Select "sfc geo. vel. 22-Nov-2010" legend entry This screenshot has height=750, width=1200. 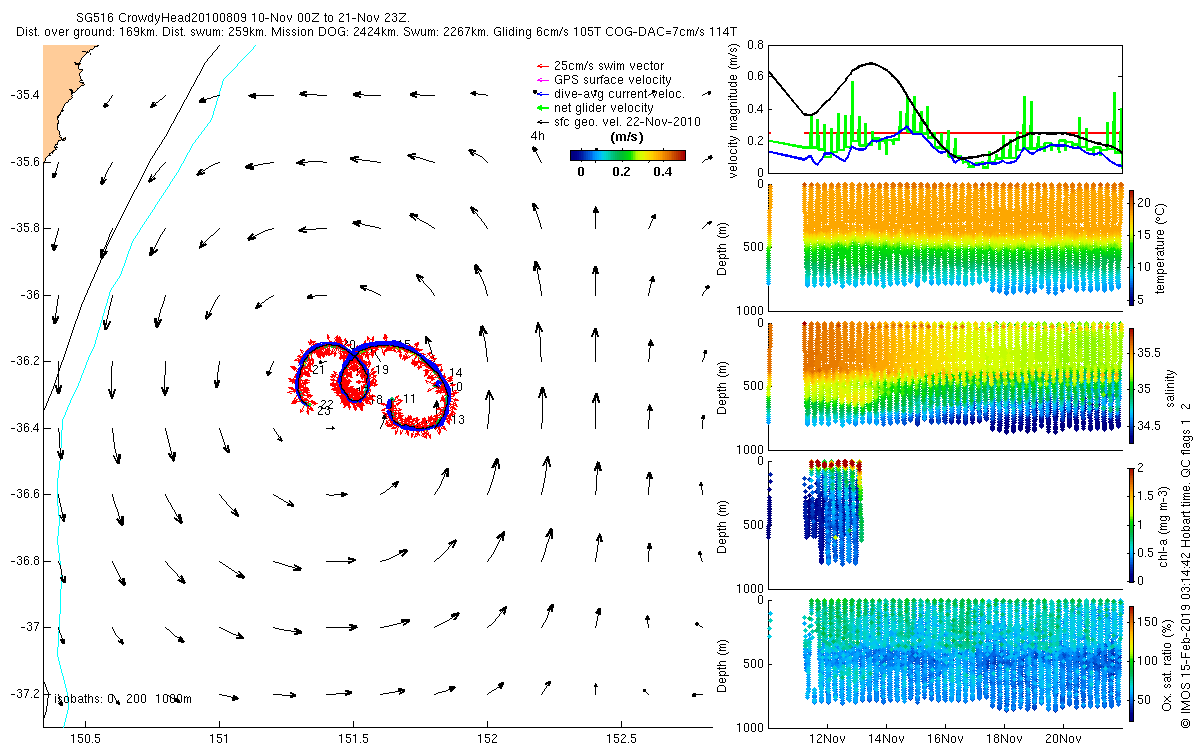[627, 122]
